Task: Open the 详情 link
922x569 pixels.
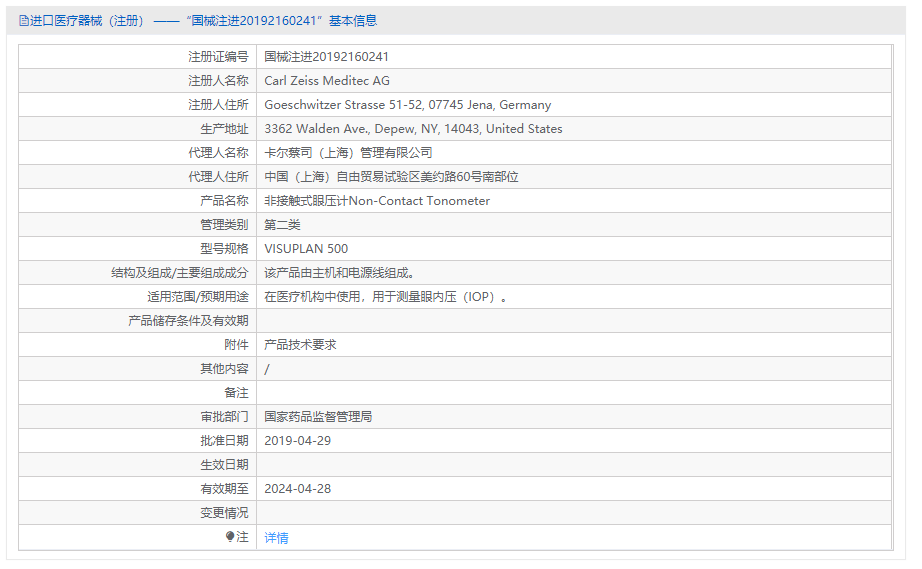Action: (x=276, y=538)
